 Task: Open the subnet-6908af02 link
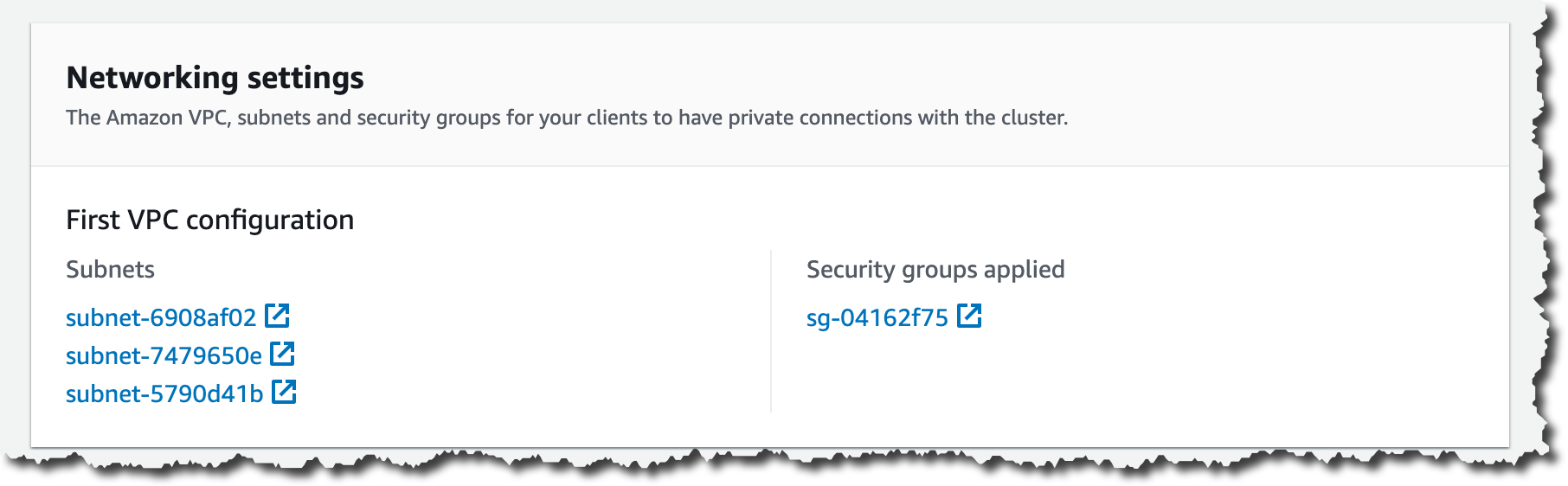point(161,317)
